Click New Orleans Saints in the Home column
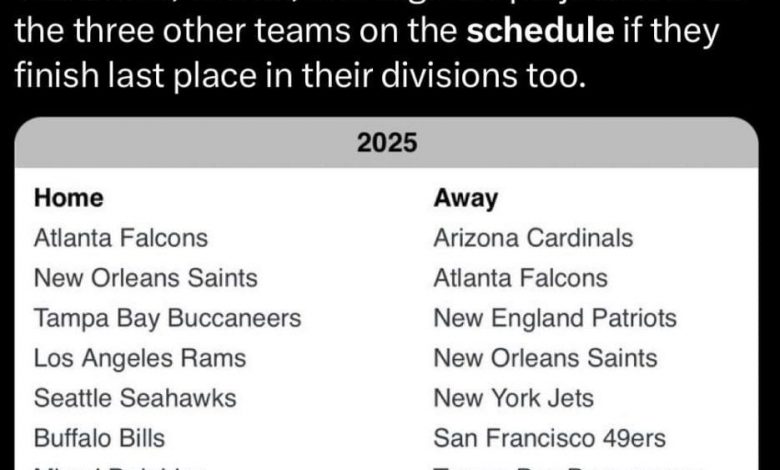The height and width of the screenshot is (470, 780). [x=145, y=278]
